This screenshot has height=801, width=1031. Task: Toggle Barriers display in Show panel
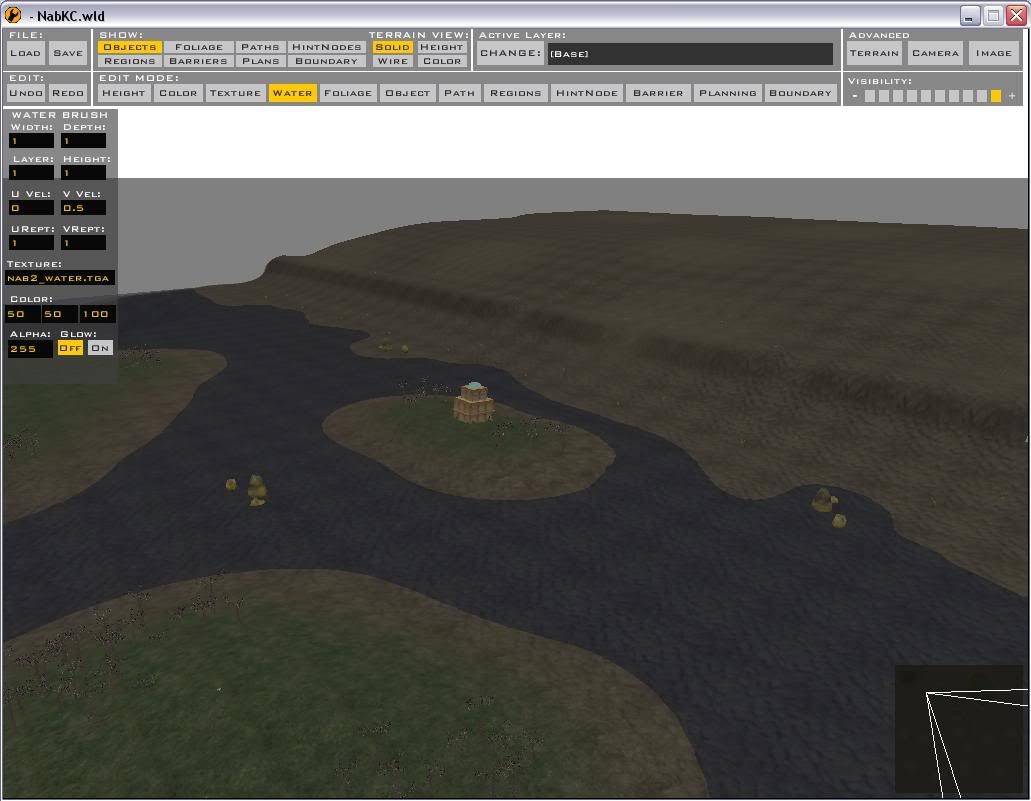coord(199,61)
